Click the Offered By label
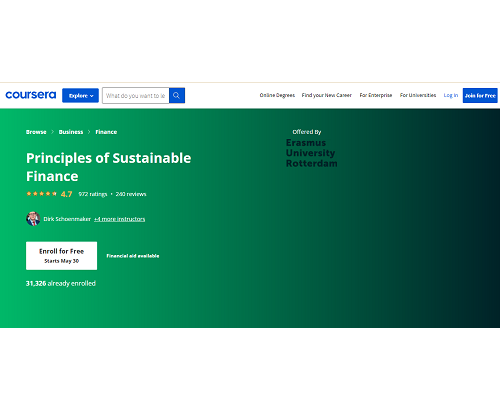This screenshot has width=500, height=400. point(307,132)
